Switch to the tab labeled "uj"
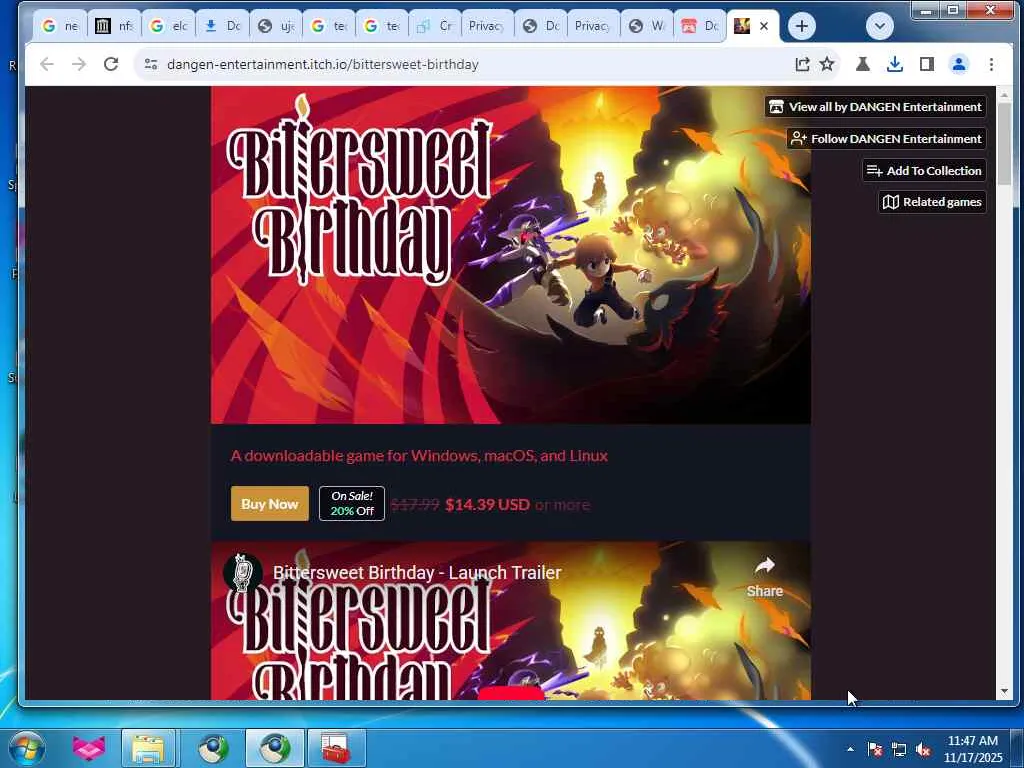Screen dimensions: 1024x768 [x=276, y=26]
